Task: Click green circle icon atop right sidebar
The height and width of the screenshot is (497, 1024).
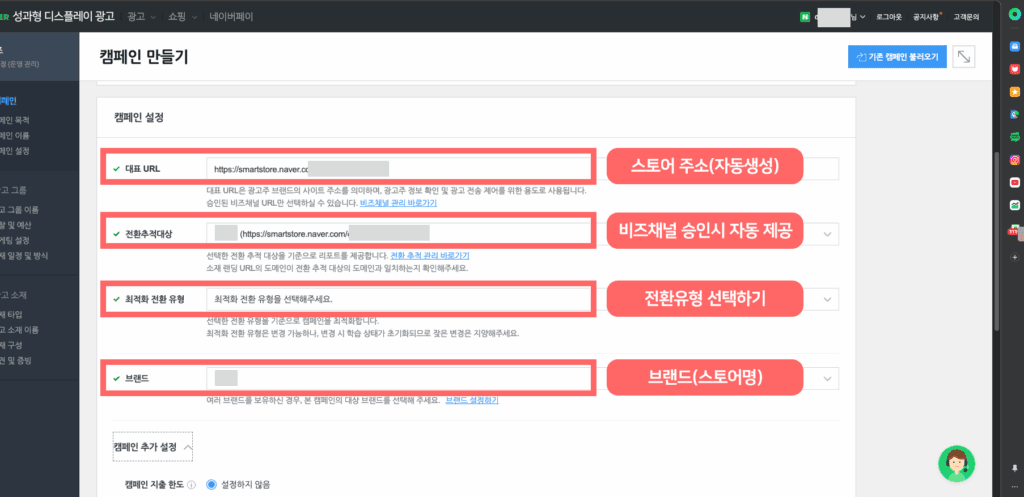Action: point(1014,16)
